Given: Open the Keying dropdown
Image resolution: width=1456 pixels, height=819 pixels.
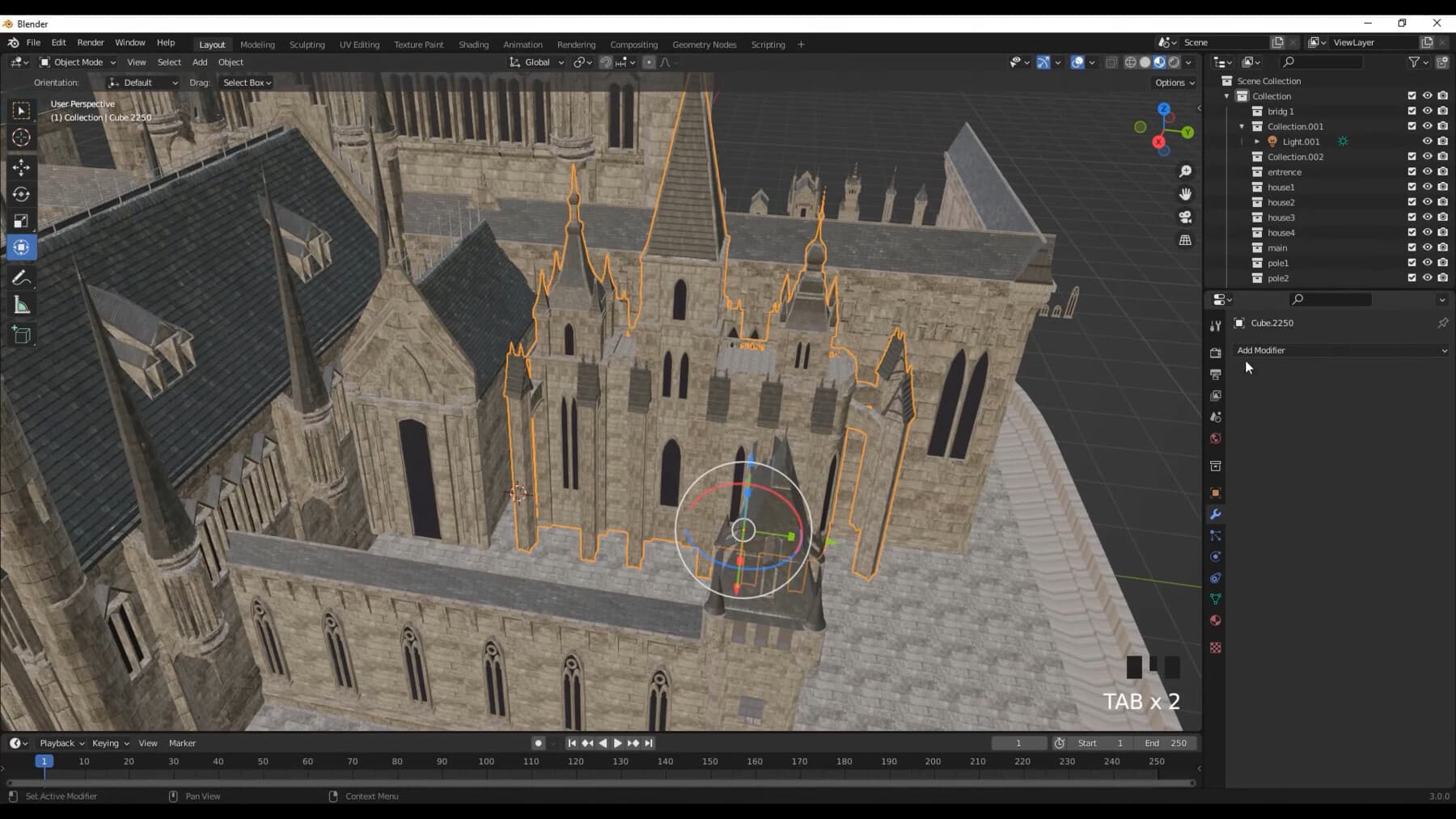Looking at the screenshot, I should [x=110, y=743].
